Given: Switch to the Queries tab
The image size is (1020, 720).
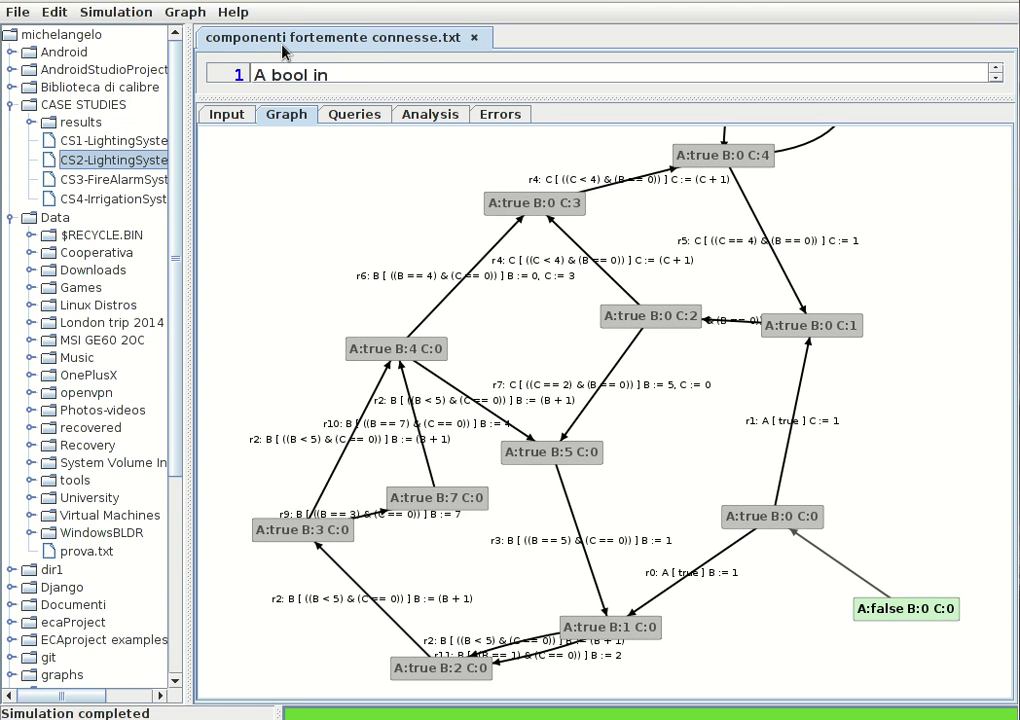Looking at the screenshot, I should pyautogui.click(x=355, y=114).
